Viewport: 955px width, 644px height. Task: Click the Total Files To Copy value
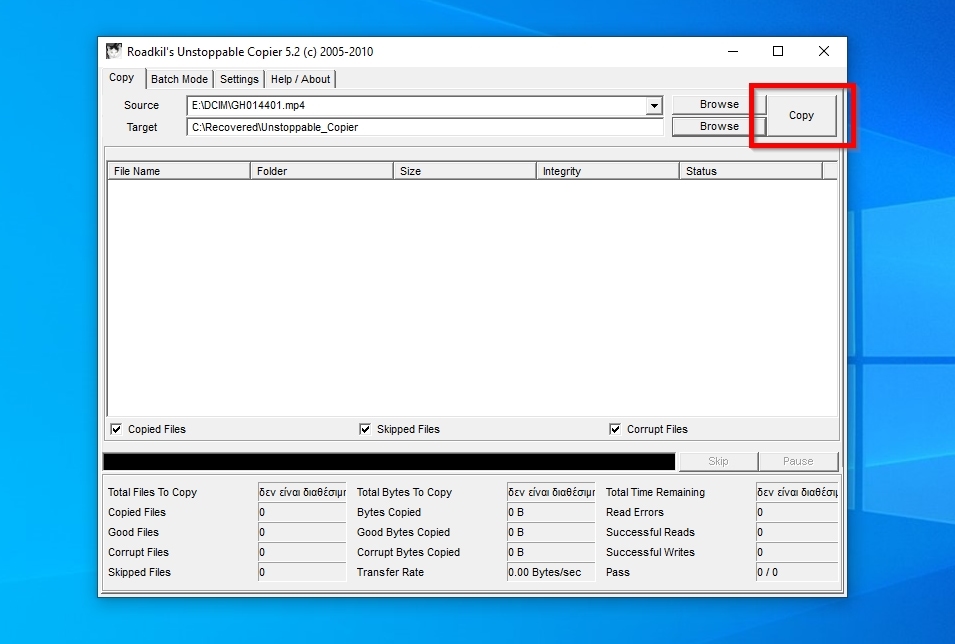[x=302, y=492]
